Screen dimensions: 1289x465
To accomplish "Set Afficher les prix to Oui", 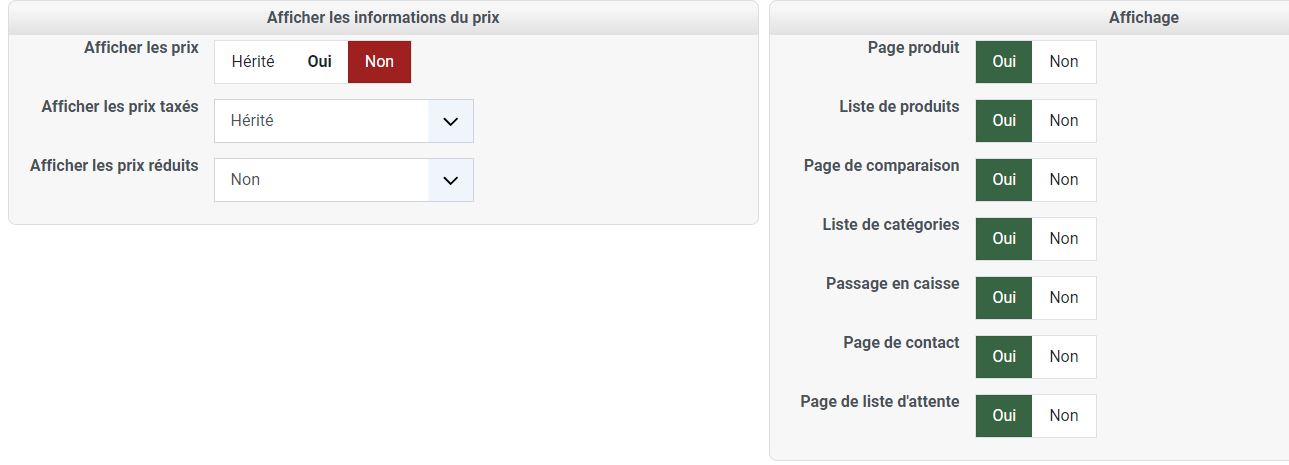I will pos(319,62).
